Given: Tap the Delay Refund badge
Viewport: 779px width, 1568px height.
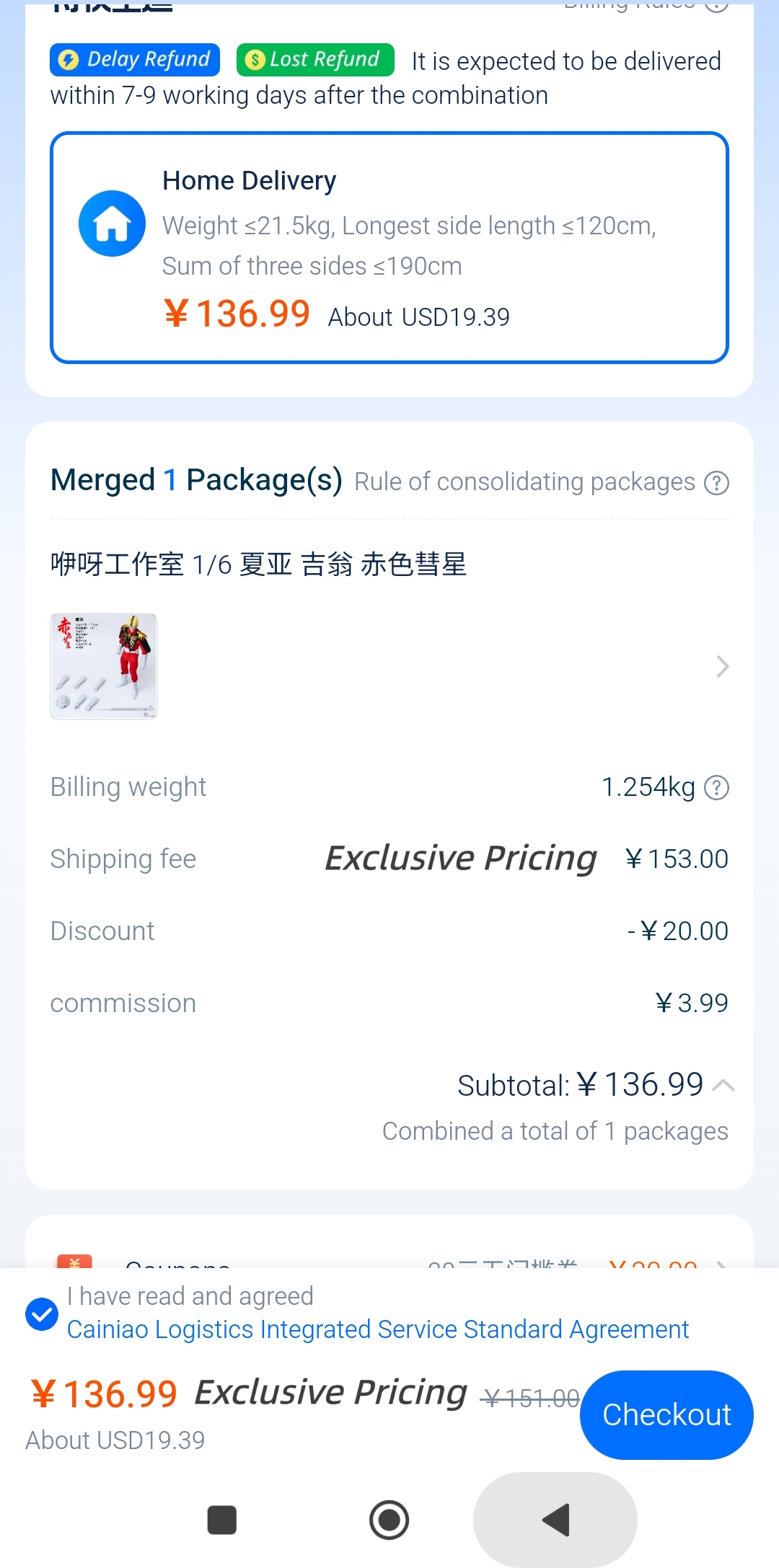Looking at the screenshot, I should [x=135, y=60].
